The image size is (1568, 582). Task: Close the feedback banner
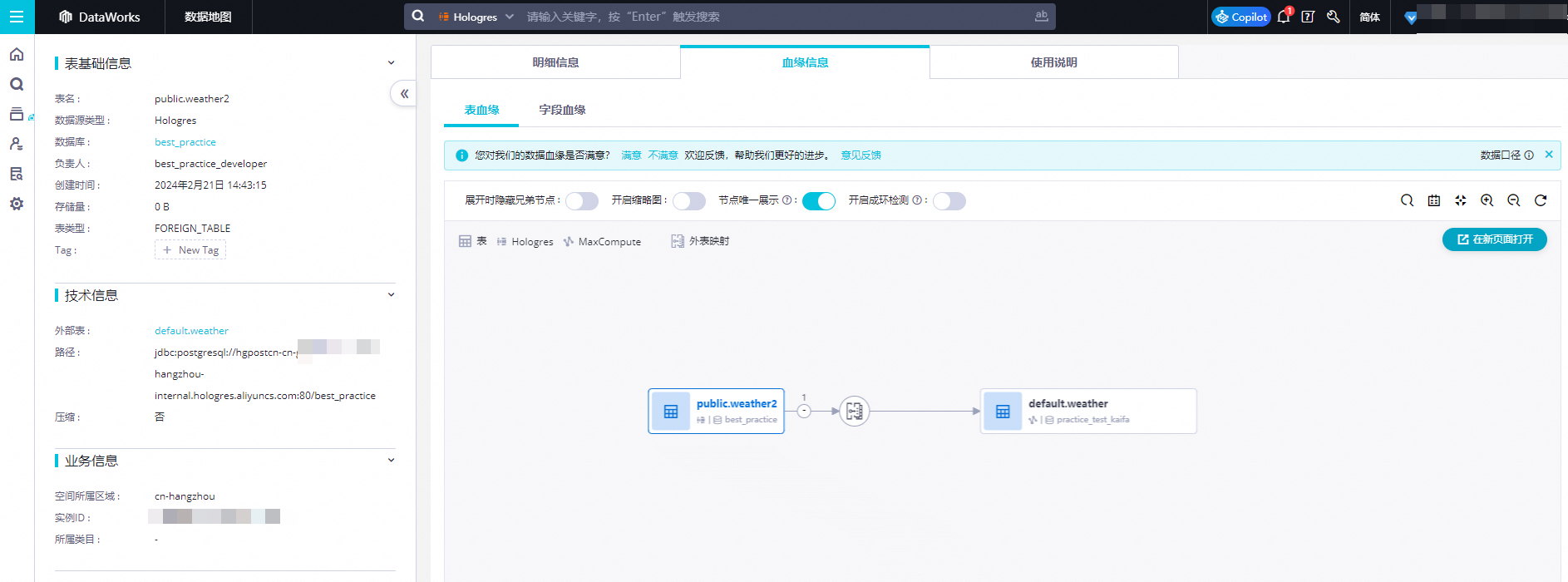pos(1549,155)
